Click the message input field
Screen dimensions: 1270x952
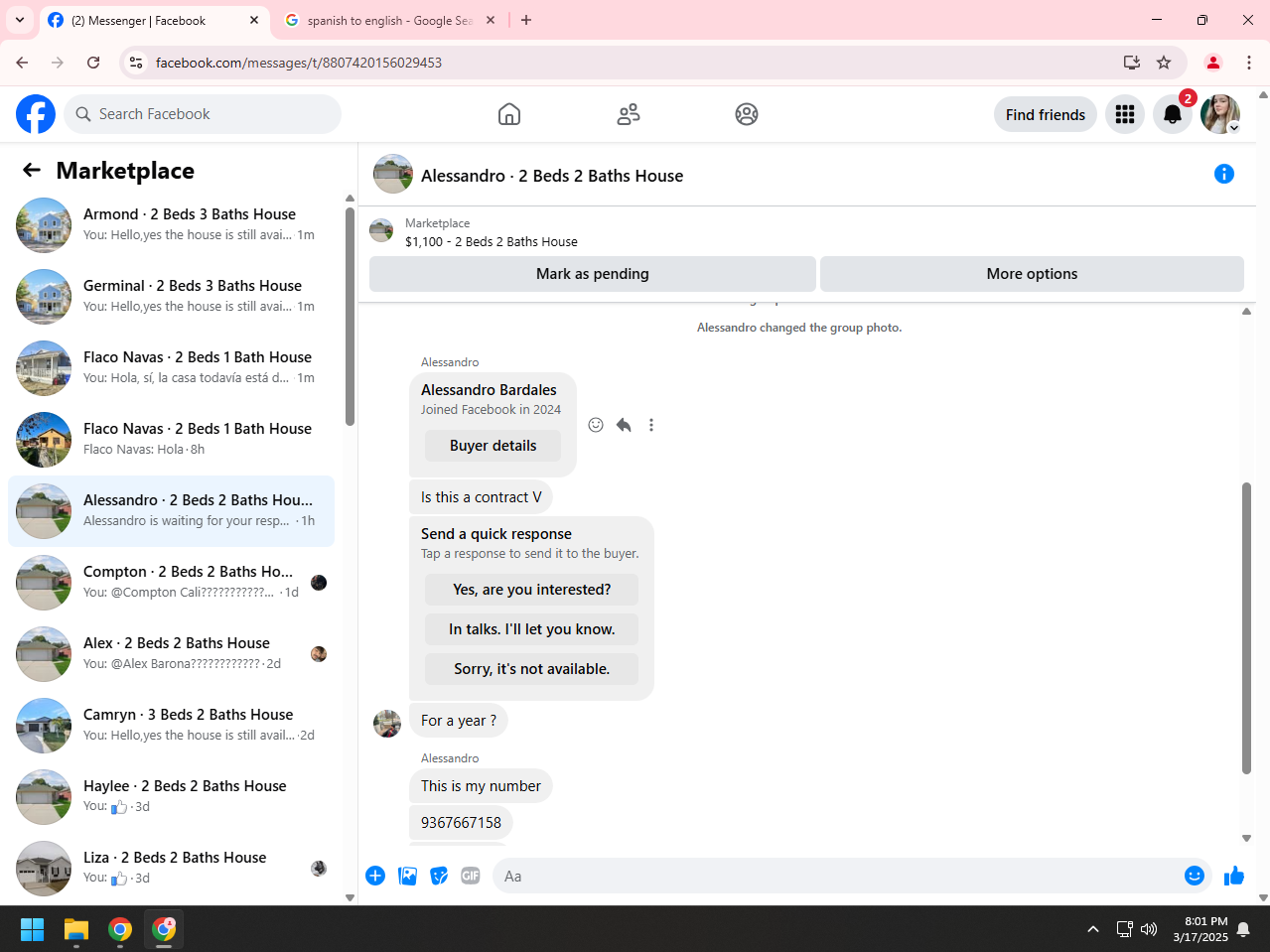pos(839,876)
